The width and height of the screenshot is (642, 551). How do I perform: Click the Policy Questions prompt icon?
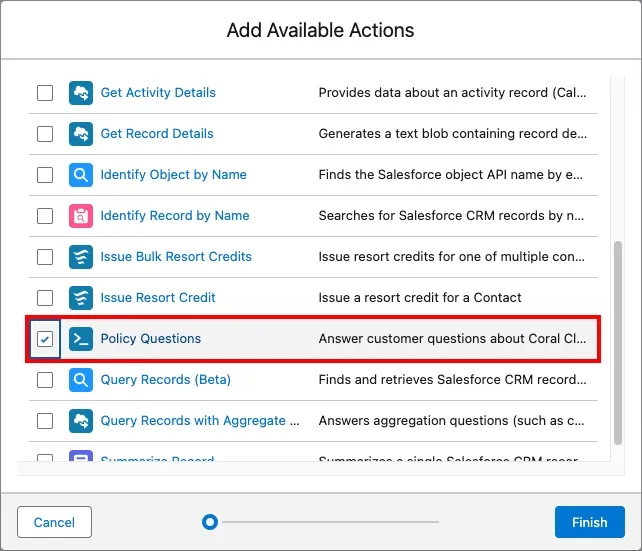pos(81,339)
